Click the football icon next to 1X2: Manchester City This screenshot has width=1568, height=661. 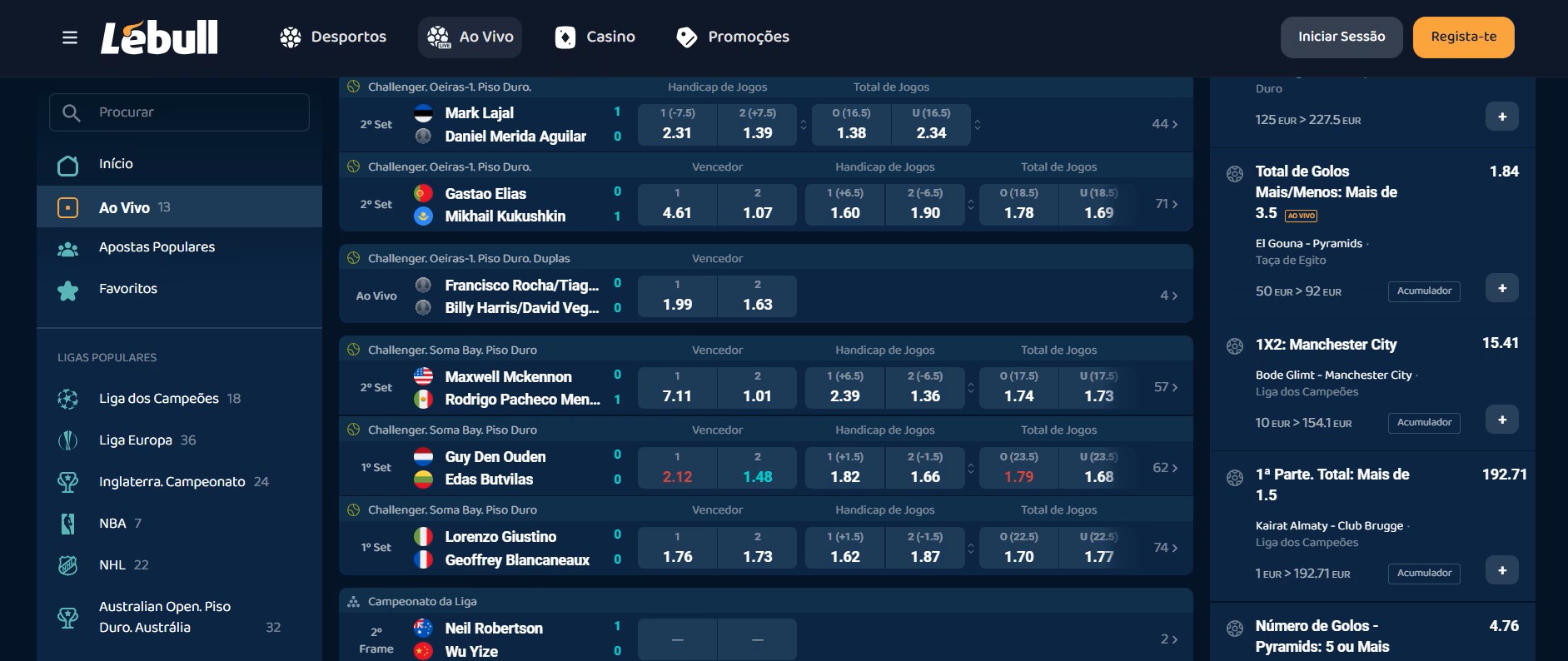(1235, 346)
